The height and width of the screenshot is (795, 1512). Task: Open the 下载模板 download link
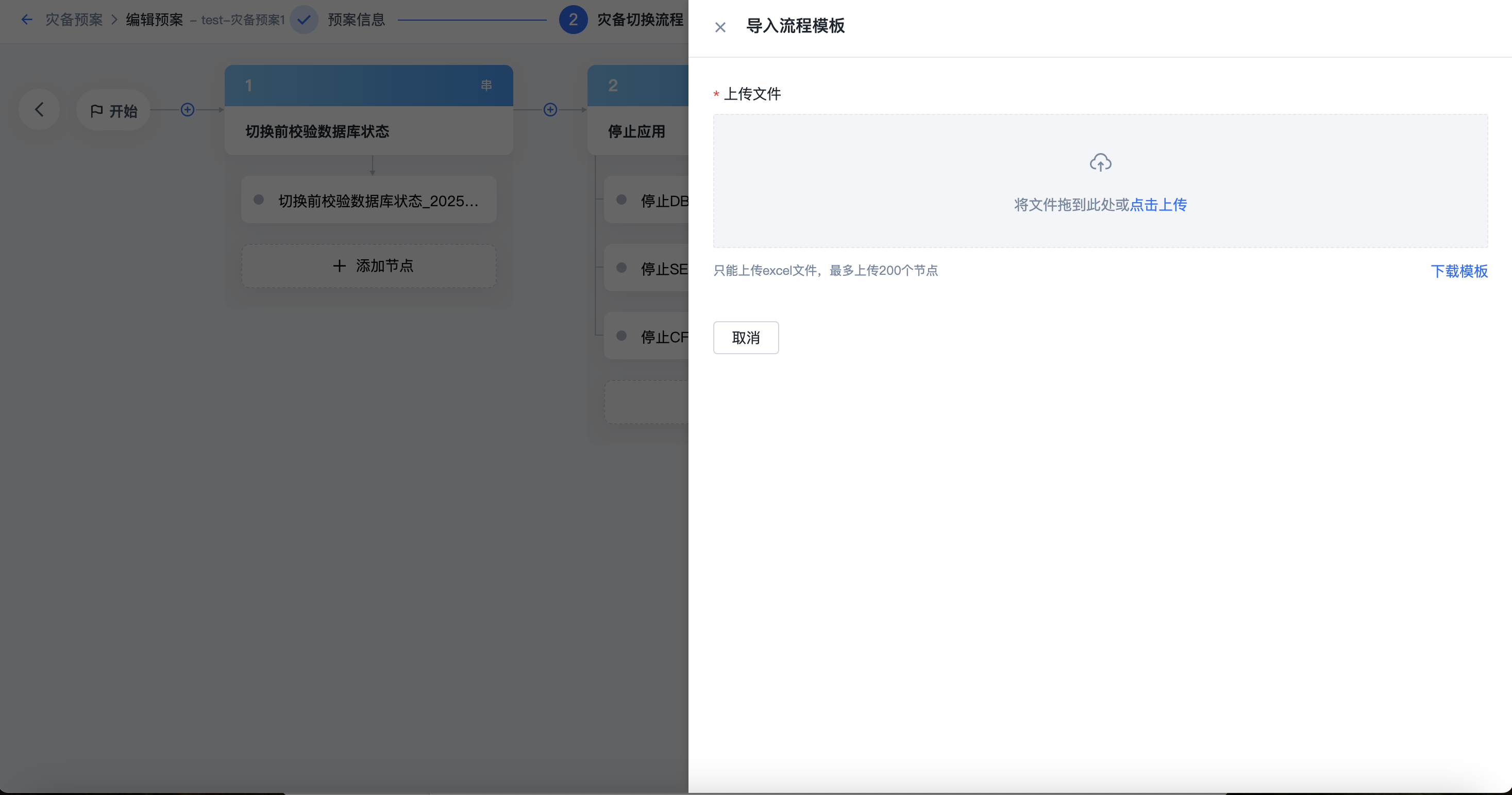[x=1458, y=271]
